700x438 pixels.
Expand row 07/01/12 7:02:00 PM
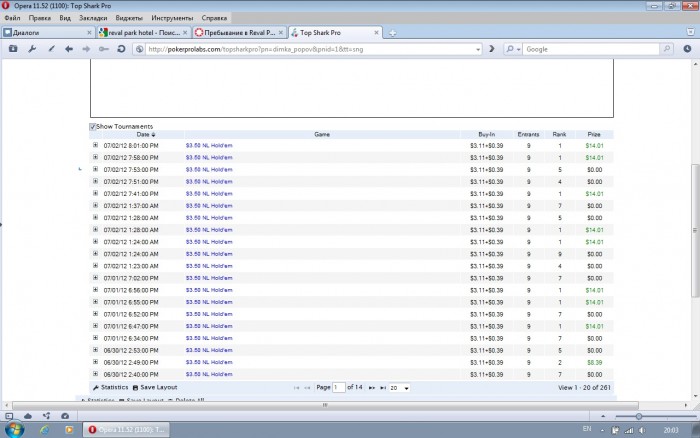[x=95, y=278]
